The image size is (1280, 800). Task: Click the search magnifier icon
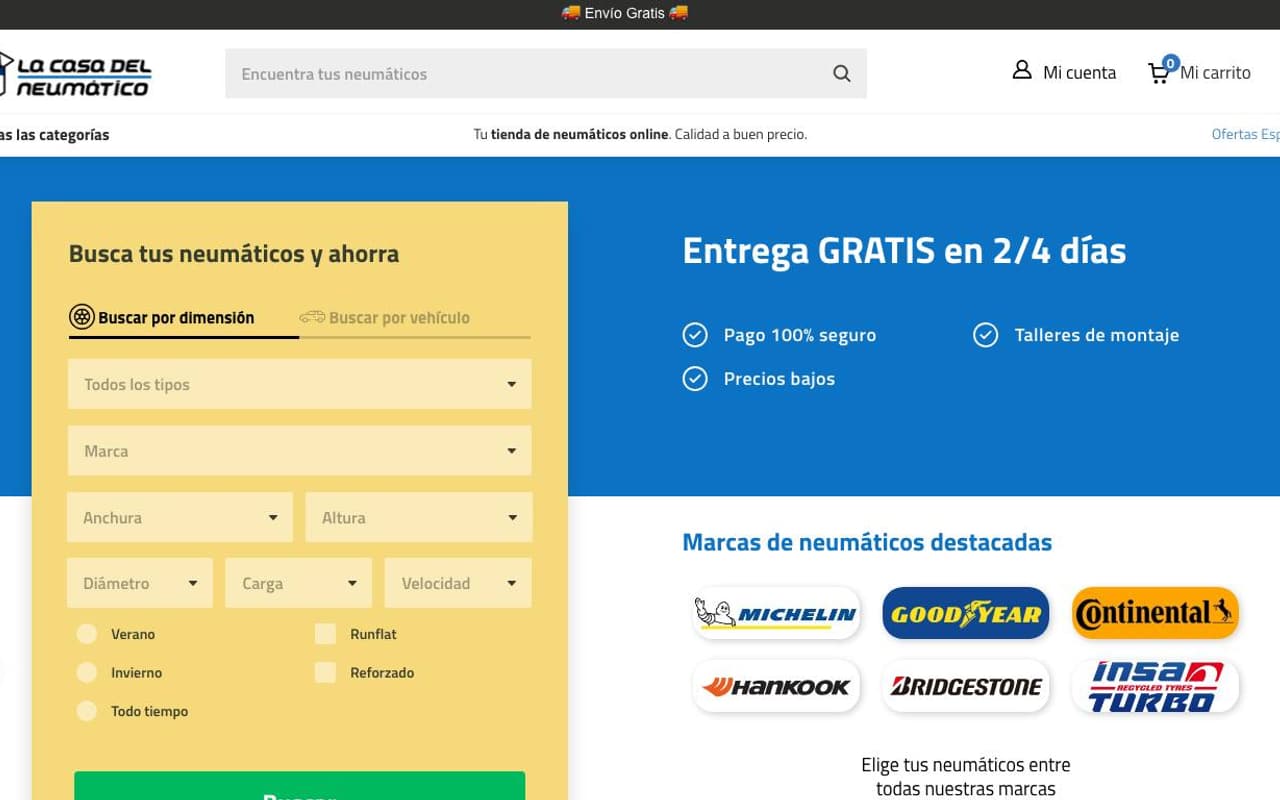click(x=842, y=73)
